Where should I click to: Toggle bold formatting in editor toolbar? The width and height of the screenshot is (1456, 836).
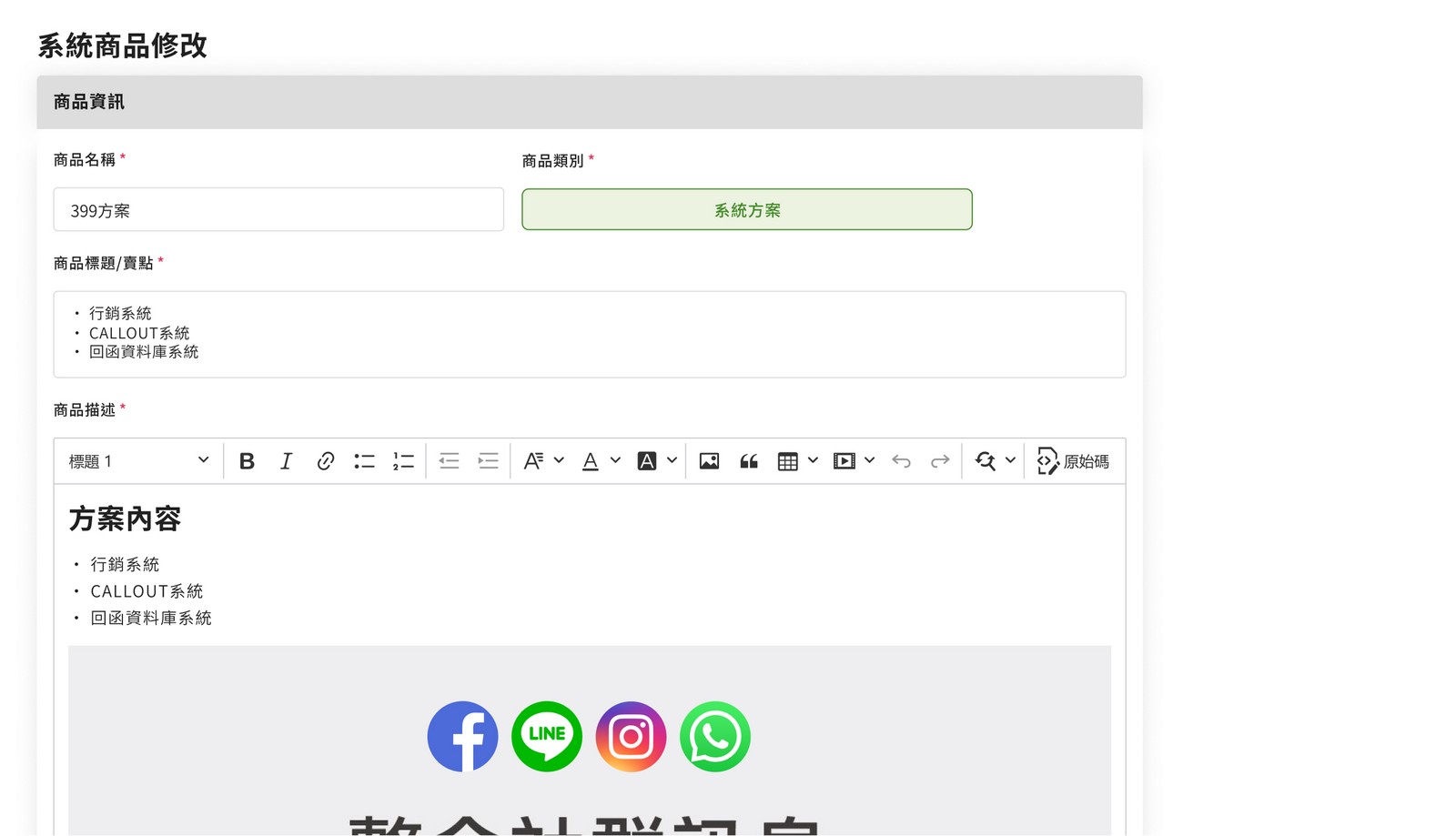click(x=247, y=461)
